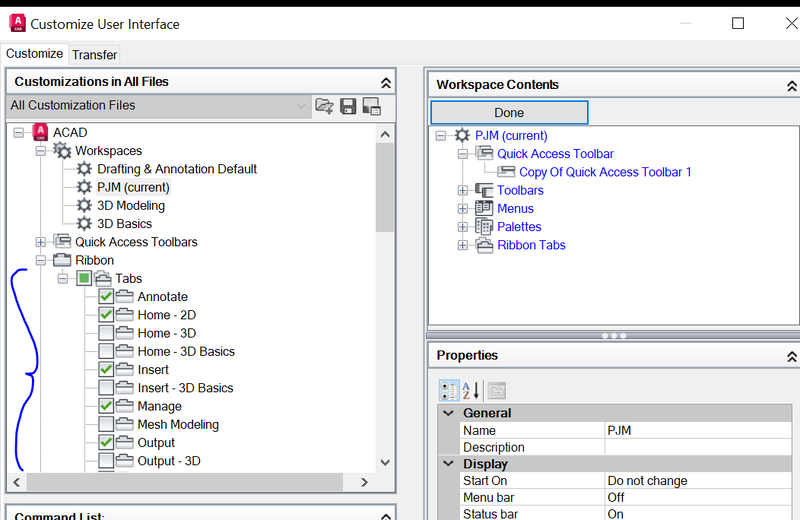Click the Tabs folder icon
Screen dimensions: 800x520
point(103,279)
